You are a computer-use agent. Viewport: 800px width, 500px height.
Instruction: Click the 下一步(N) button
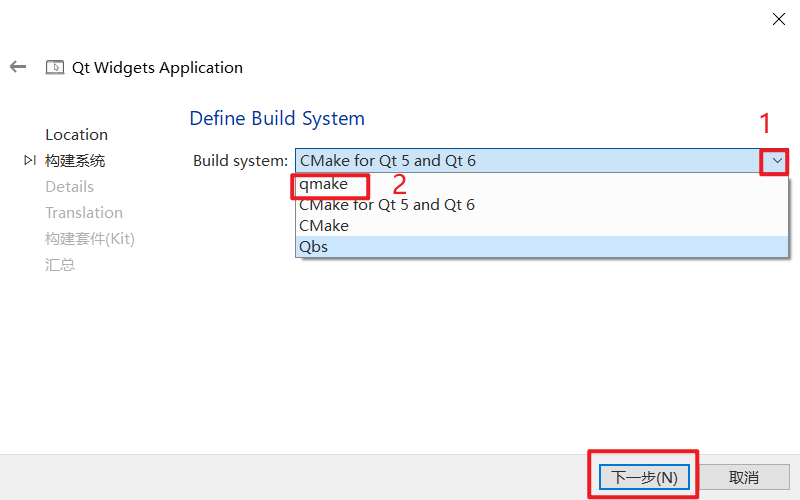pos(644,478)
